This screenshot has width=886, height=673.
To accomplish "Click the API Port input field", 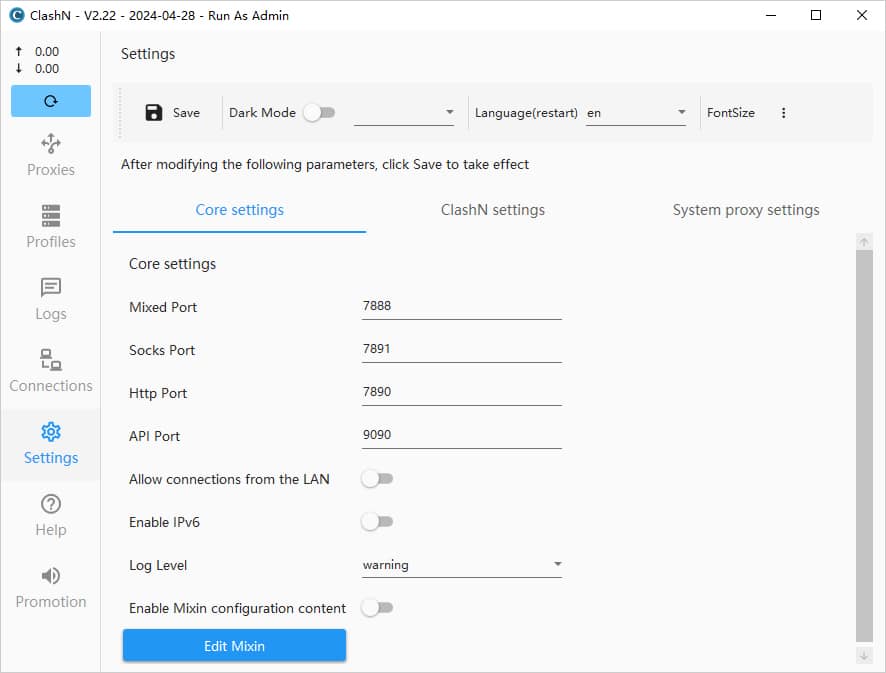I will [x=462, y=436].
